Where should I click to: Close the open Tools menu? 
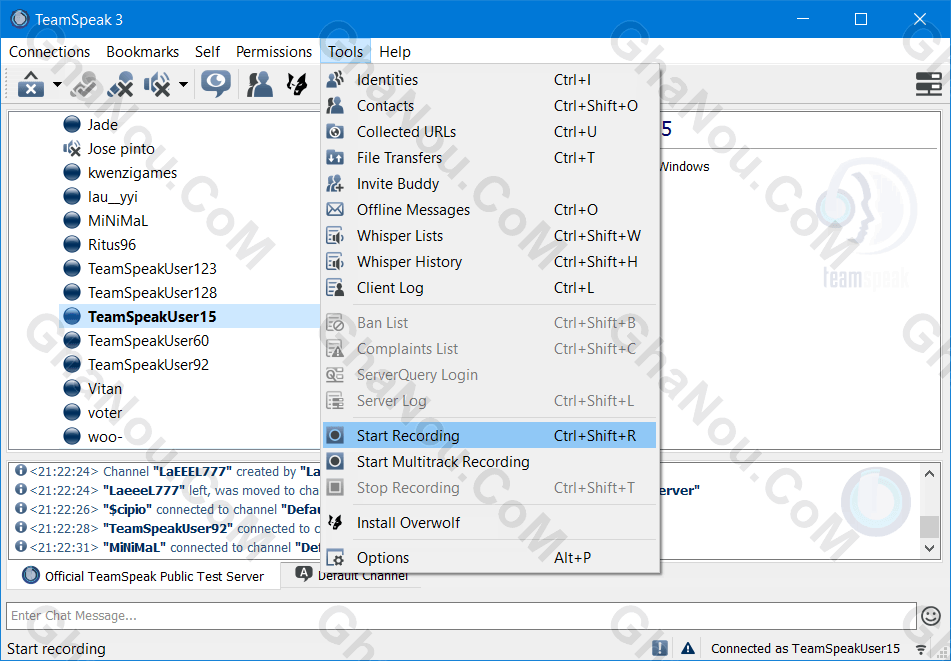[345, 52]
